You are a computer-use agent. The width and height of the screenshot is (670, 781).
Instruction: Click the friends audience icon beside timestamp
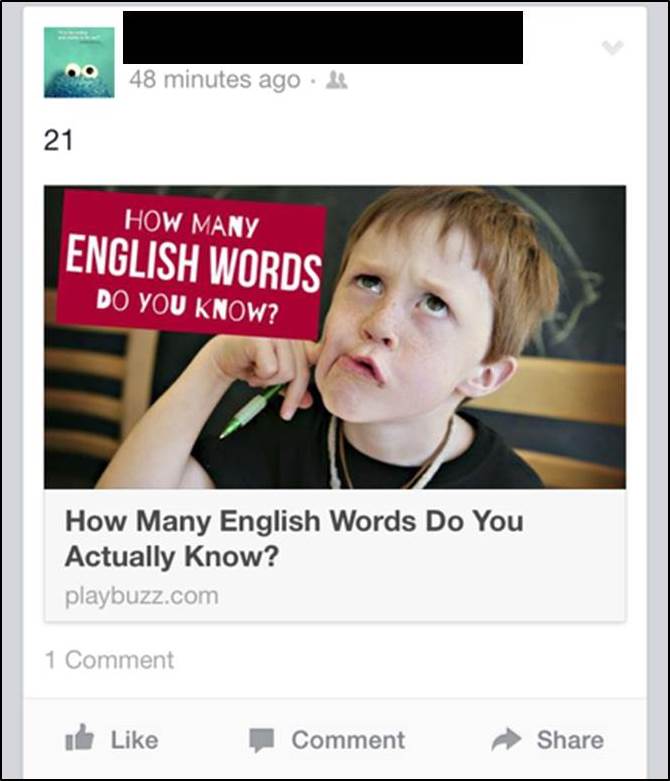coord(337,80)
